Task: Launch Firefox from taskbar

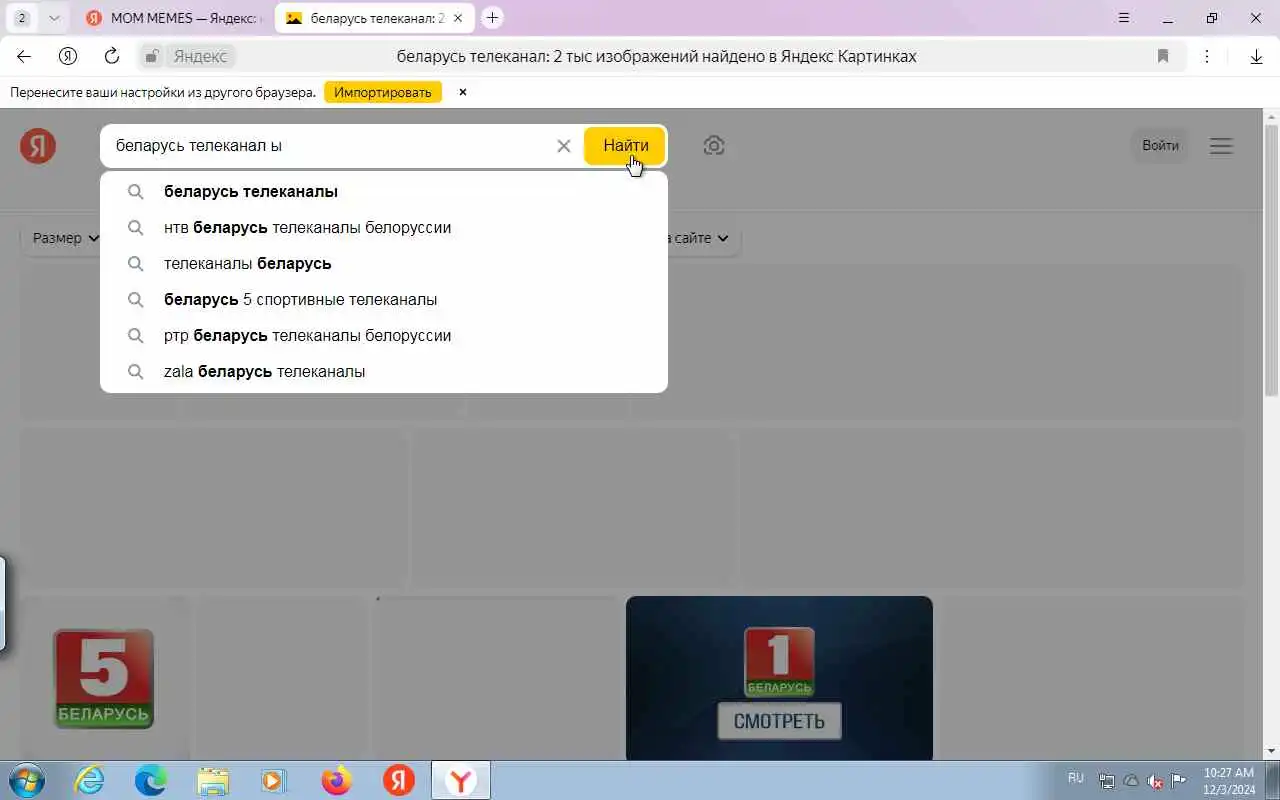Action: pos(337,781)
